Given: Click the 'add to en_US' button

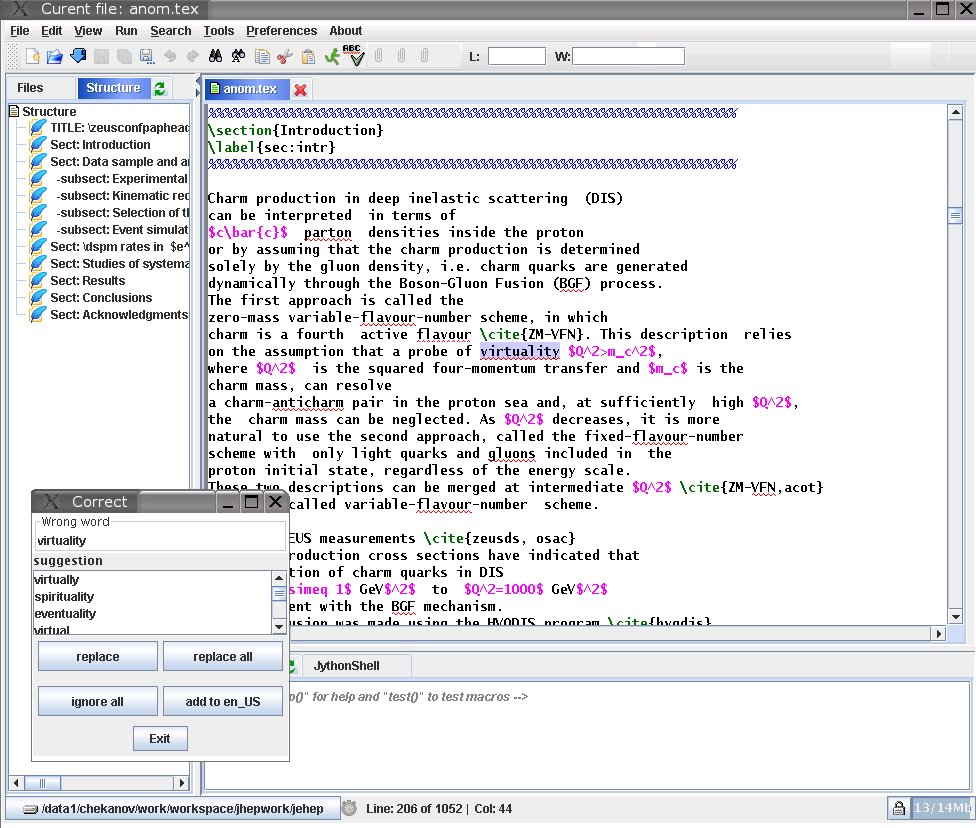Looking at the screenshot, I should point(222,702).
